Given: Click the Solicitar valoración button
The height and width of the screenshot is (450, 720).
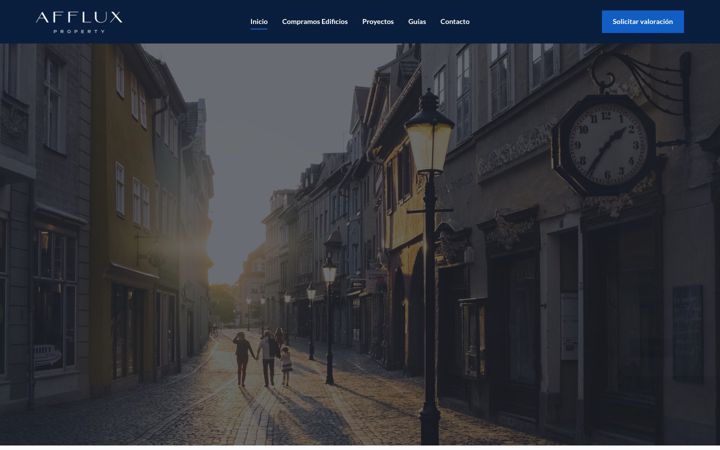Looking at the screenshot, I should (642, 22).
